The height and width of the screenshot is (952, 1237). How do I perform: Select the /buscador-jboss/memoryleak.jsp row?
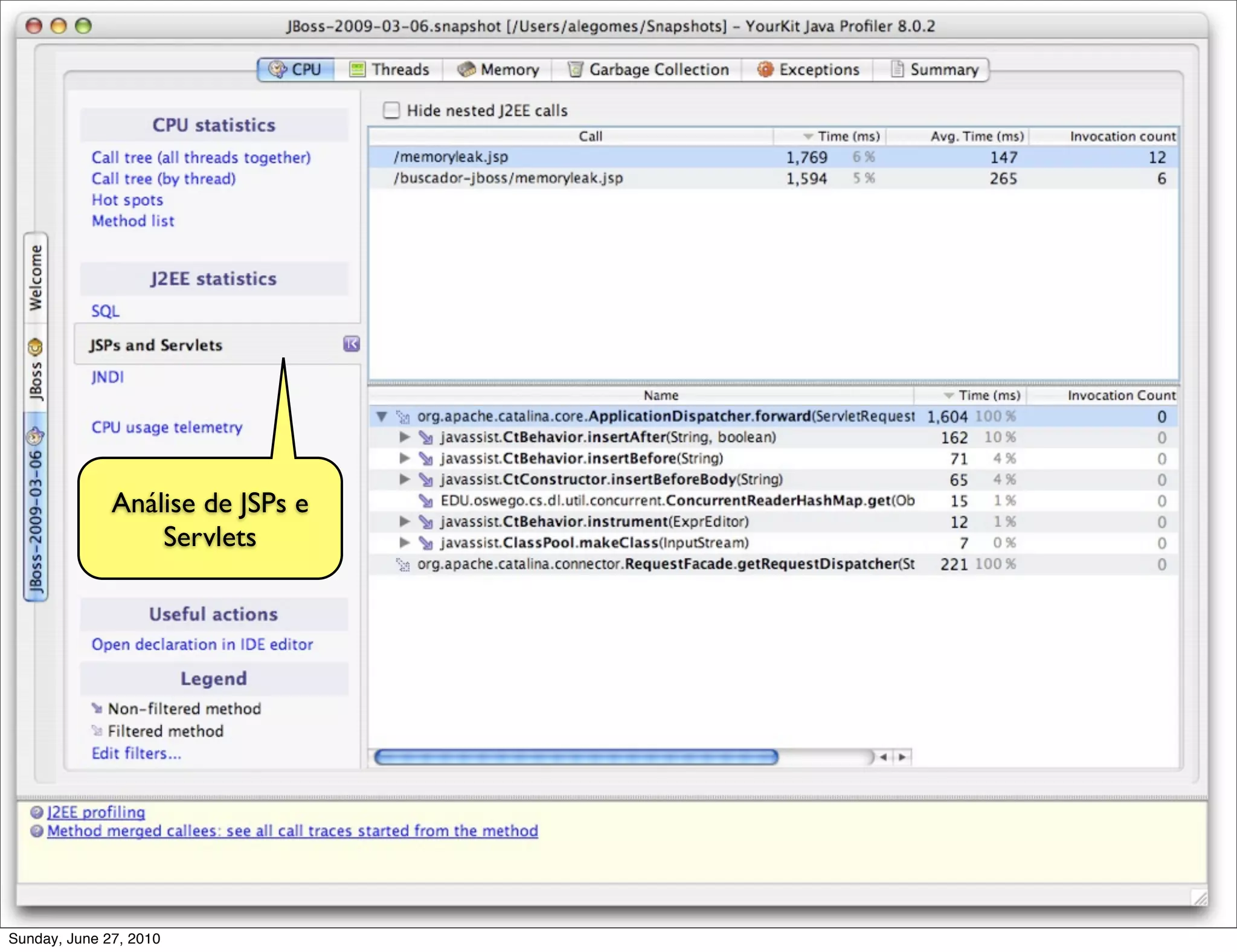pos(508,178)
